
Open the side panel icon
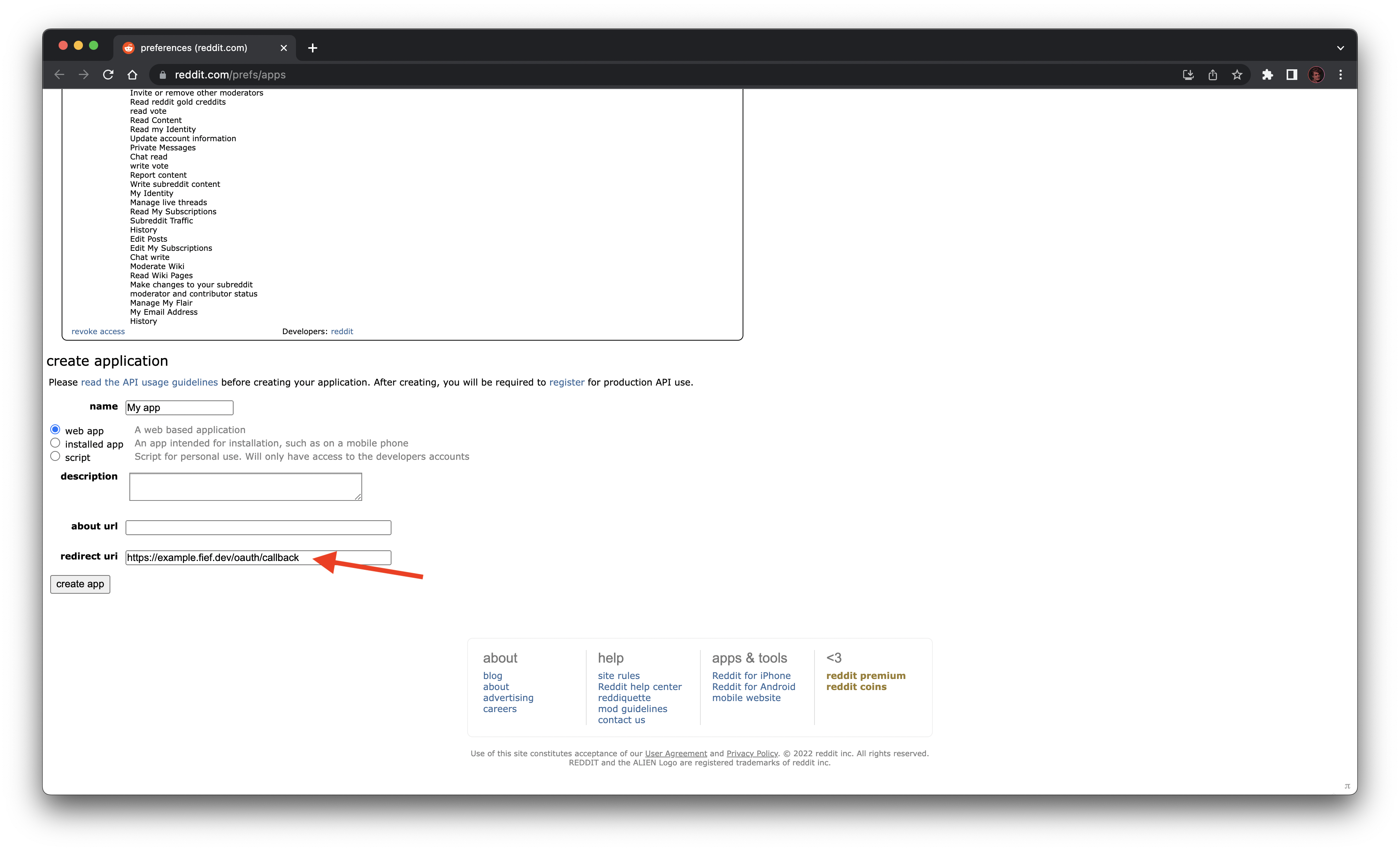(1292, 75)
